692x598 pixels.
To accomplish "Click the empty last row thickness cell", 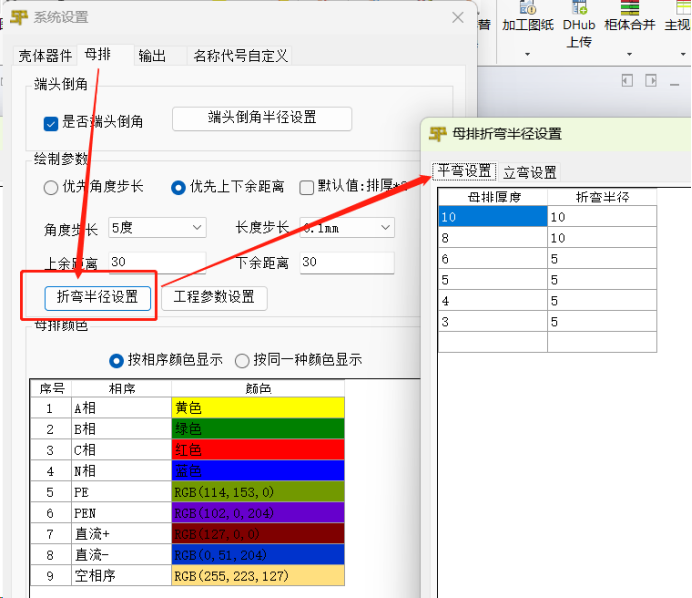I will point(493,342).
